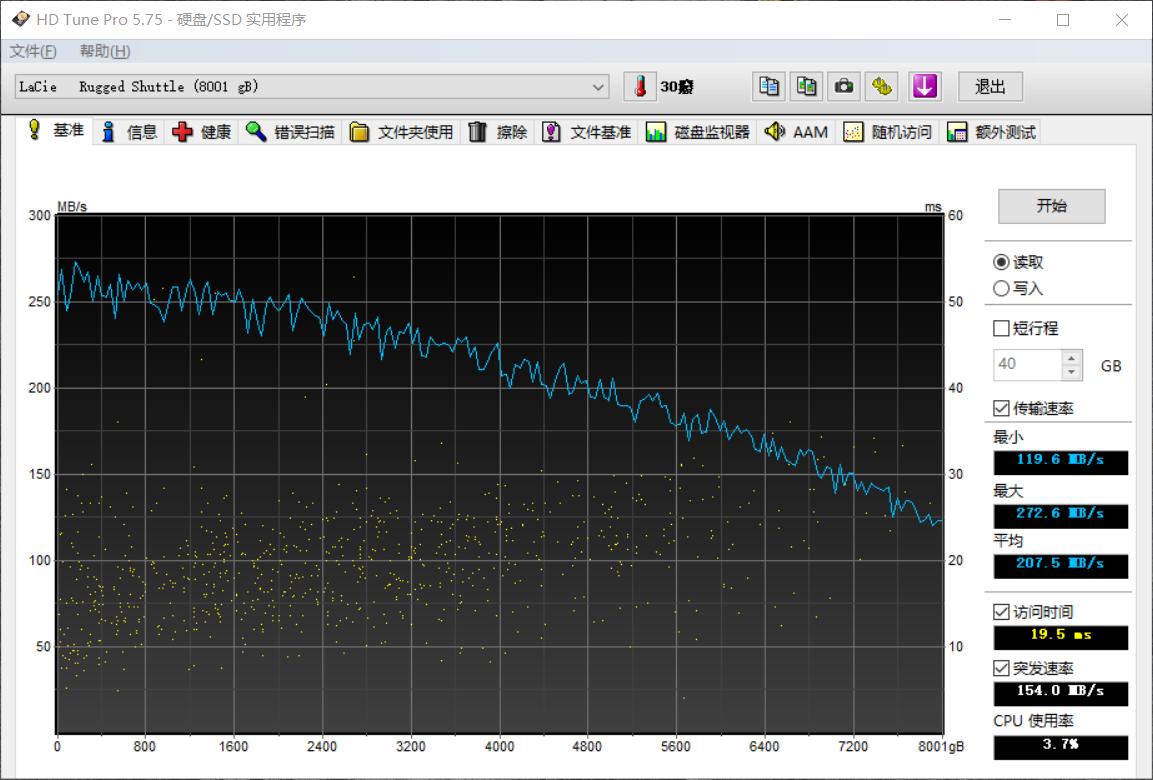Switch to the 健康 health tab
This screenshot has width=1153, height=780.
pyautogui.click(x=202, y=132)
